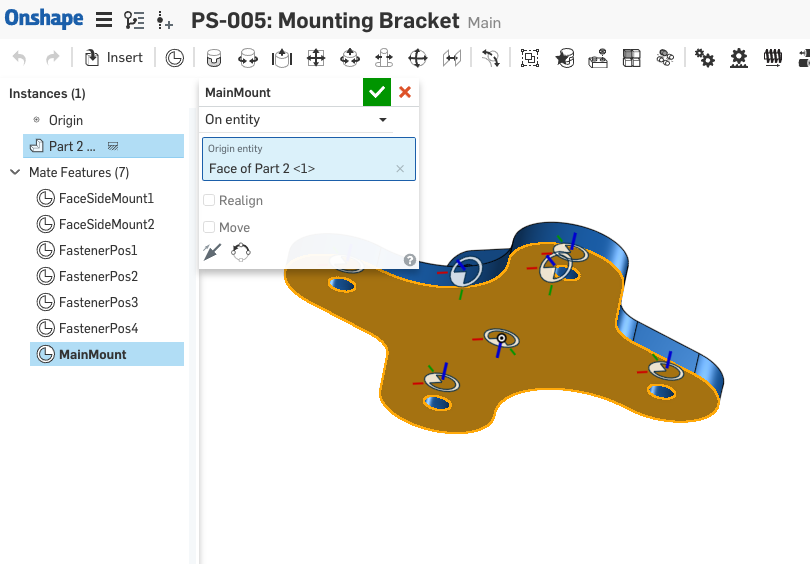This screenshot has width=810, height=564.
Task: Click the Instances (1) header
Action: tap(47, 93)
